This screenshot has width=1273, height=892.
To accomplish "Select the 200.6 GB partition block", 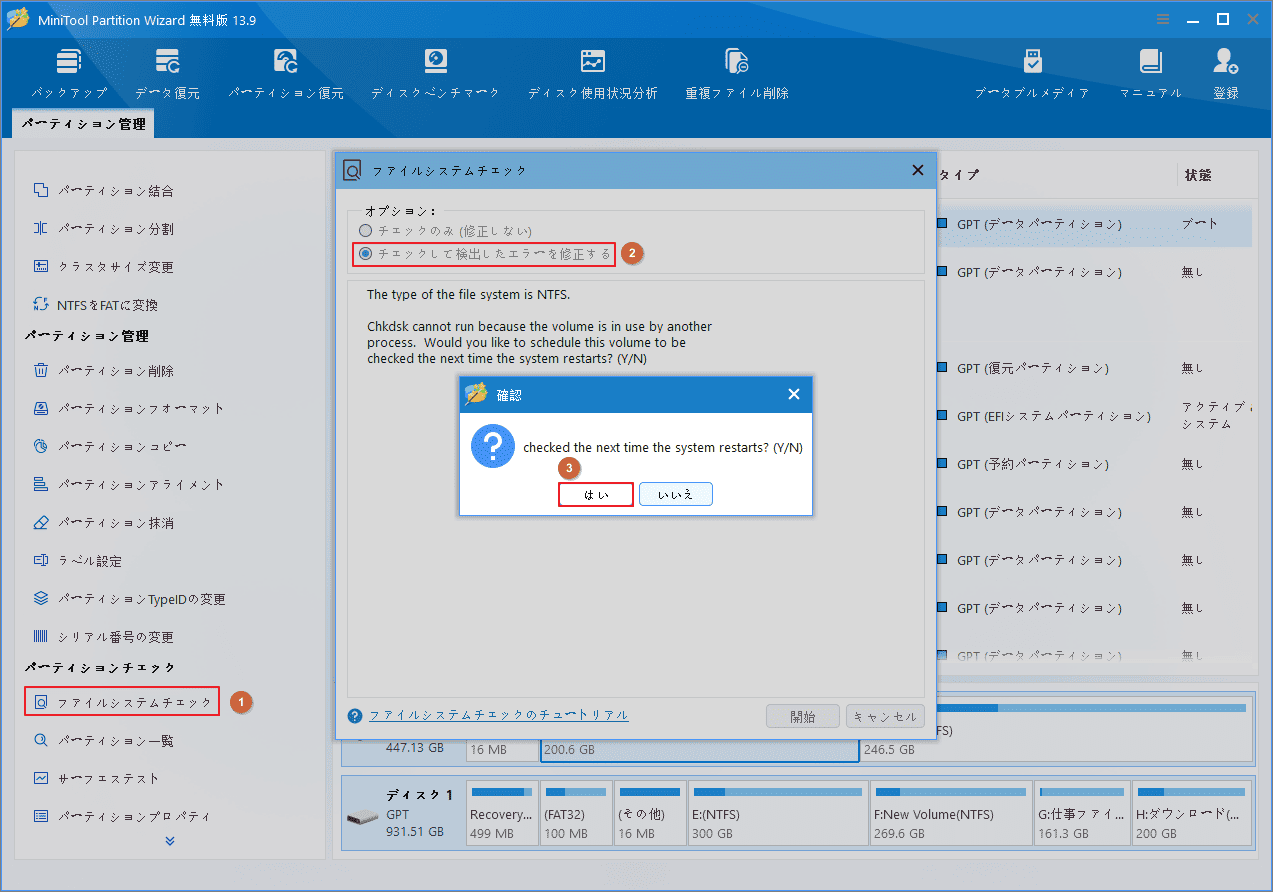I will pyautogui.click(x=699, y=750).
